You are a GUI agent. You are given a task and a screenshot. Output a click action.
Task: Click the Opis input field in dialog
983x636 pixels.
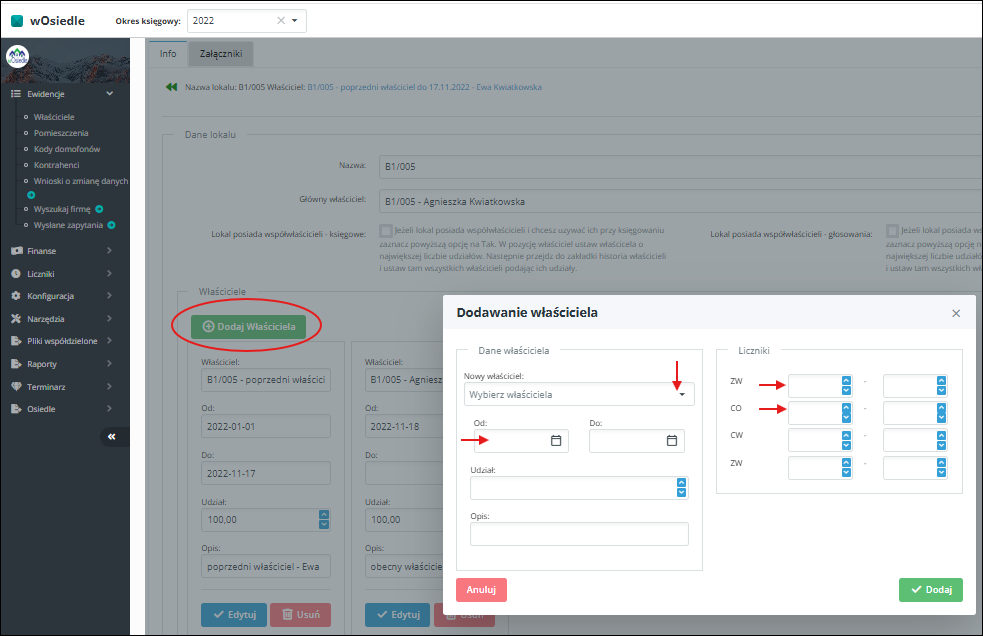click(579, 534)
